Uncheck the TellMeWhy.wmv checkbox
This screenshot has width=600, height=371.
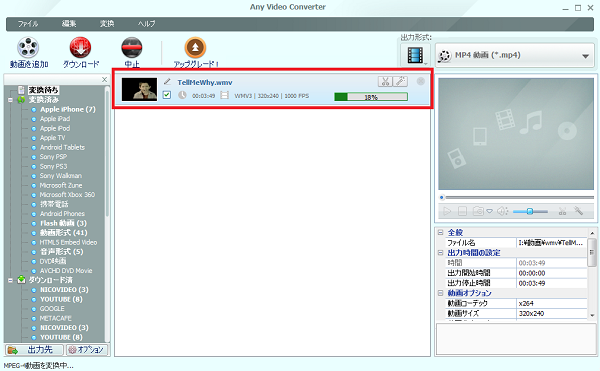166,94
